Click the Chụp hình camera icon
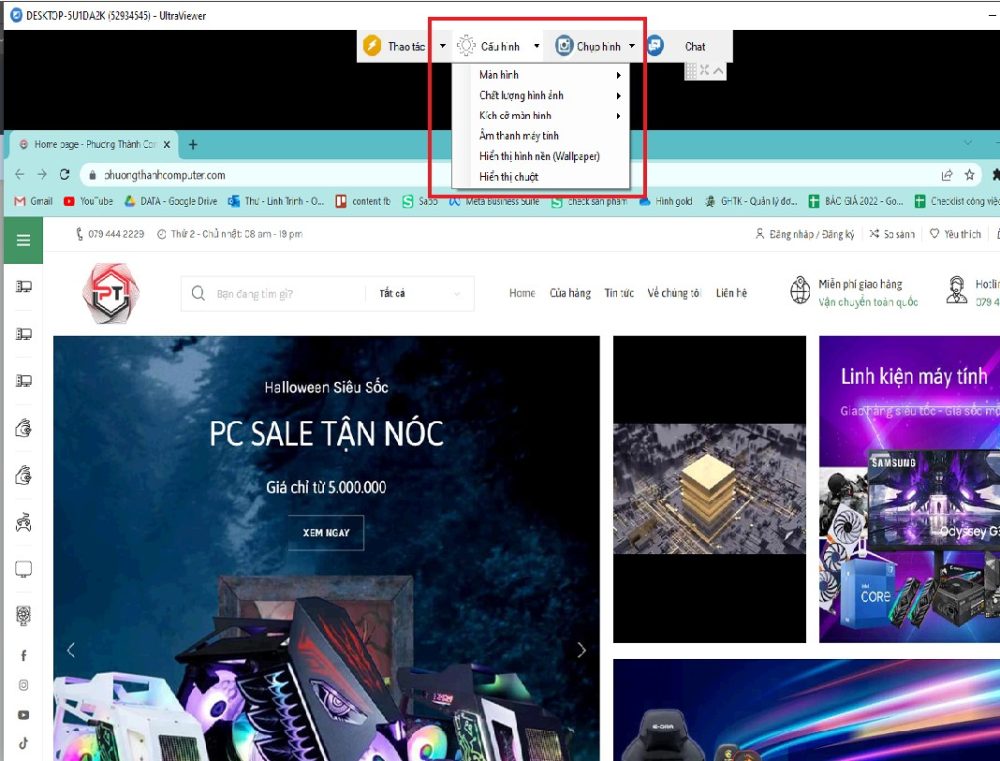Screen dimensions: 1000x761 [x=564, y=46]
